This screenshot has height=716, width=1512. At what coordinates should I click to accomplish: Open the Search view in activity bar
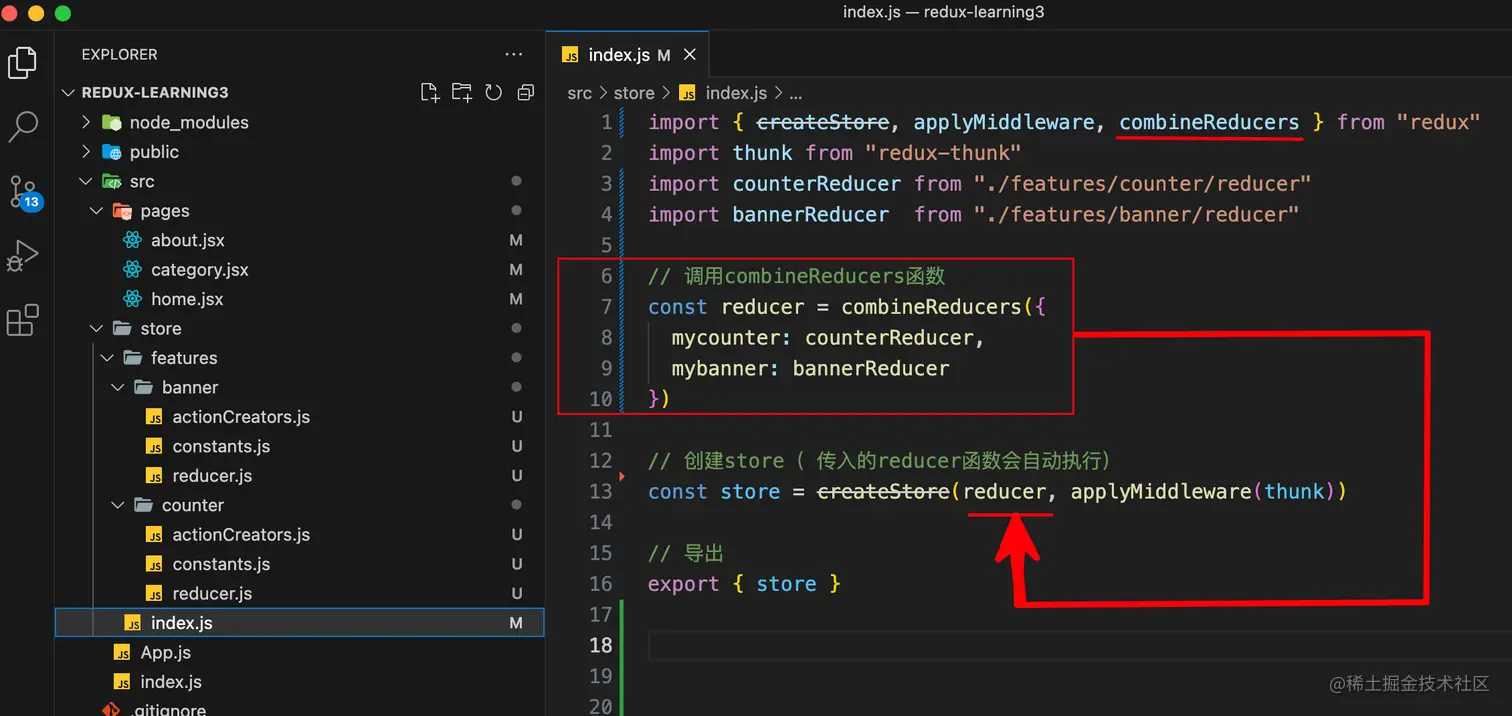(22, 126)
